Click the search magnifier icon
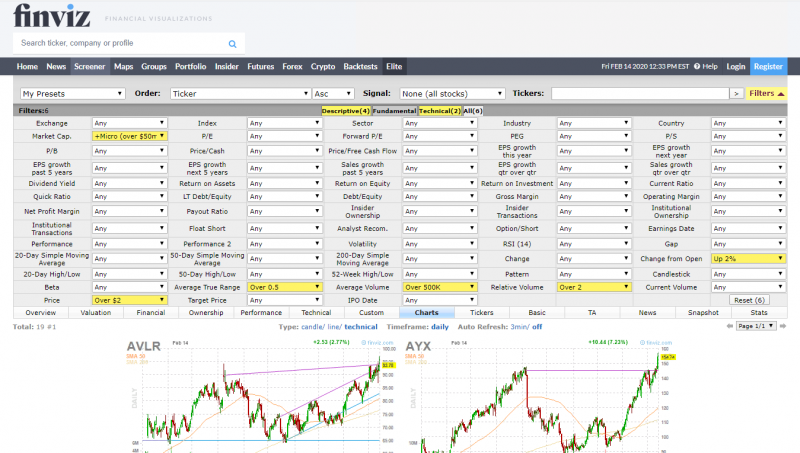 pyautogui.click(x=232, y=44)
